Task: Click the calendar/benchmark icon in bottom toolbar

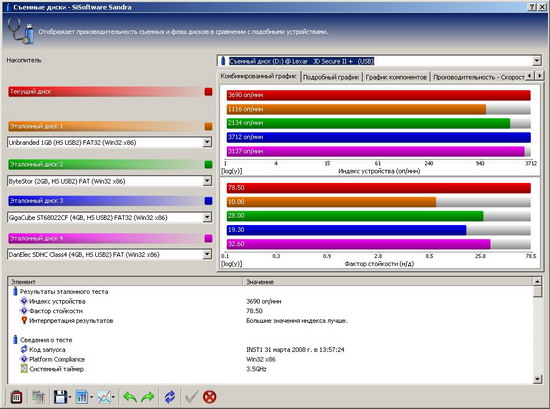Action: click(x=16, y=397)
